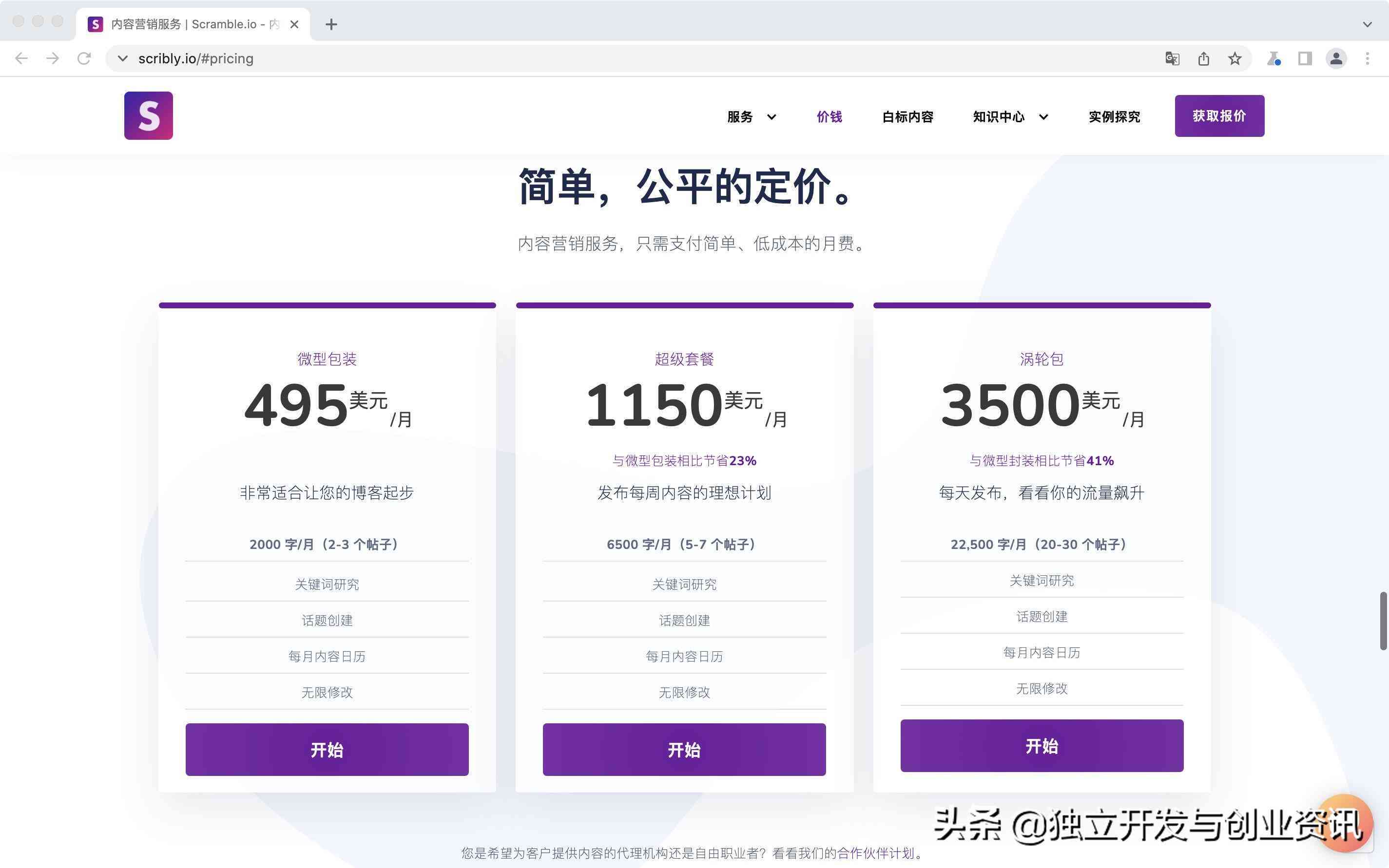1389x868 pixels.
Task: Click 开始 under the 涡轮包 plan
Action: [1042, 745]
